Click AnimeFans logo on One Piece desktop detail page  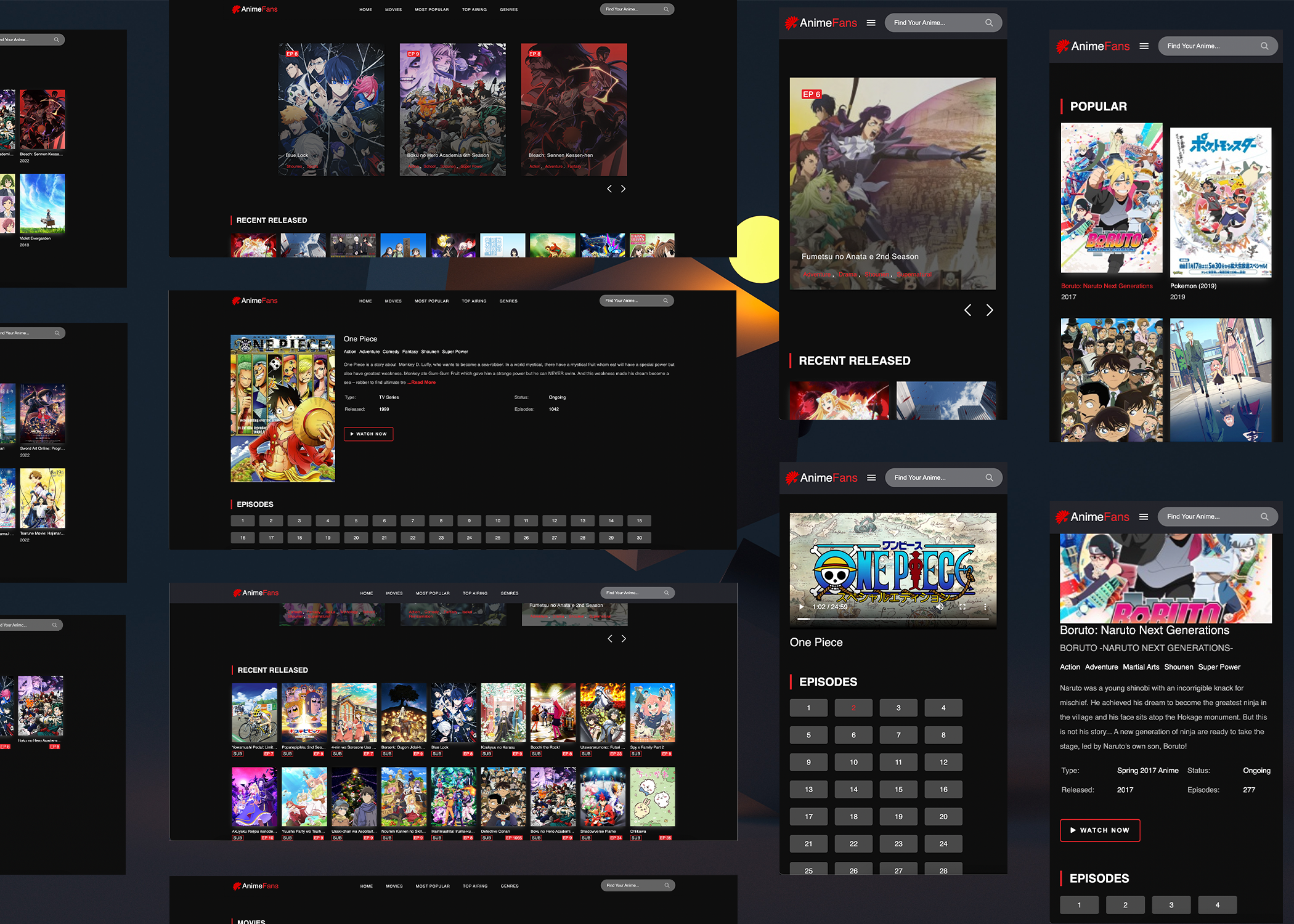tap(254, 301)
